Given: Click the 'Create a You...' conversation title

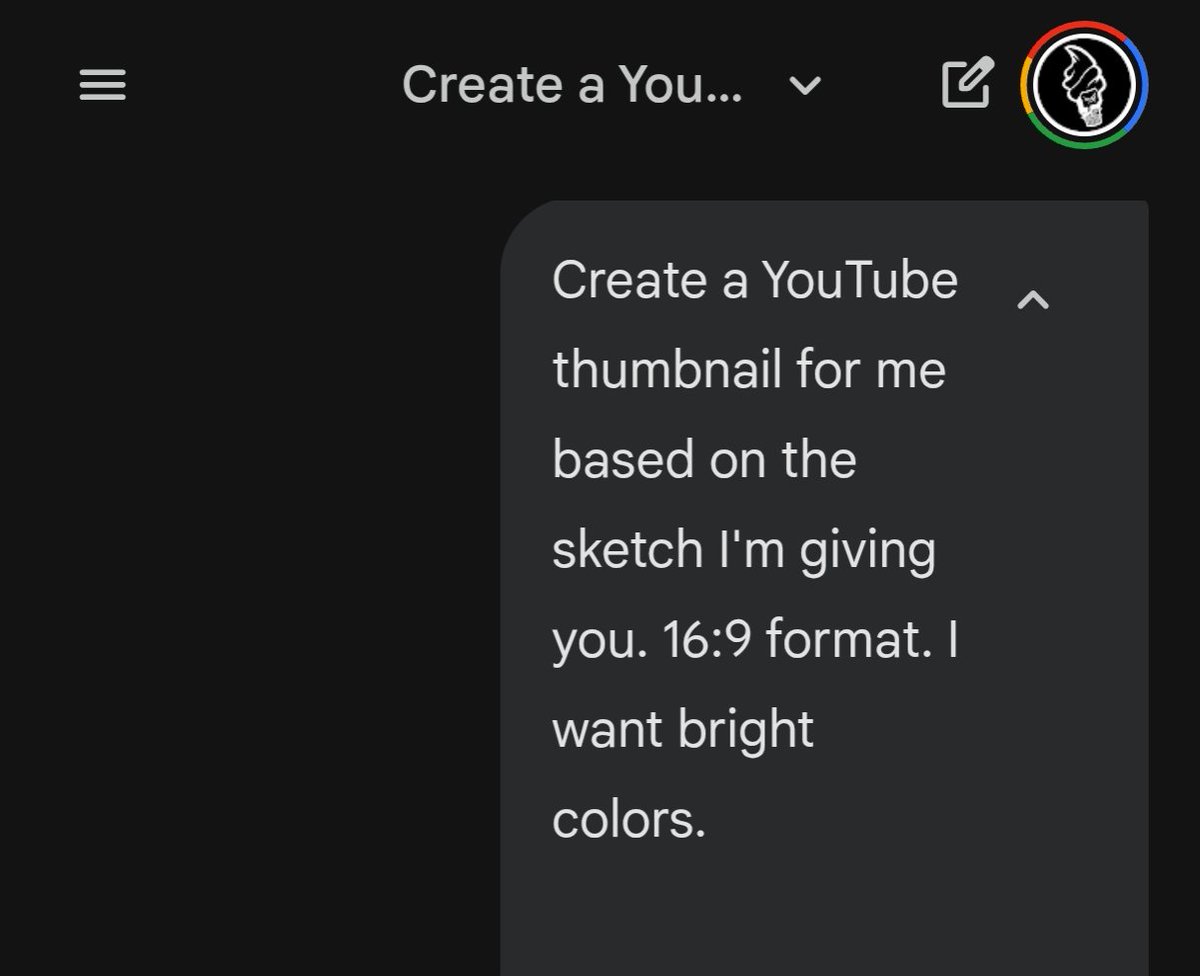Looking at the screenshot, I should (572, 85).
